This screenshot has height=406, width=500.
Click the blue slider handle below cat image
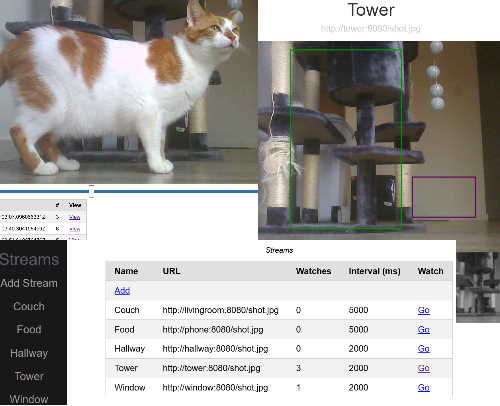pyautogui.click(x=92, y=191)
